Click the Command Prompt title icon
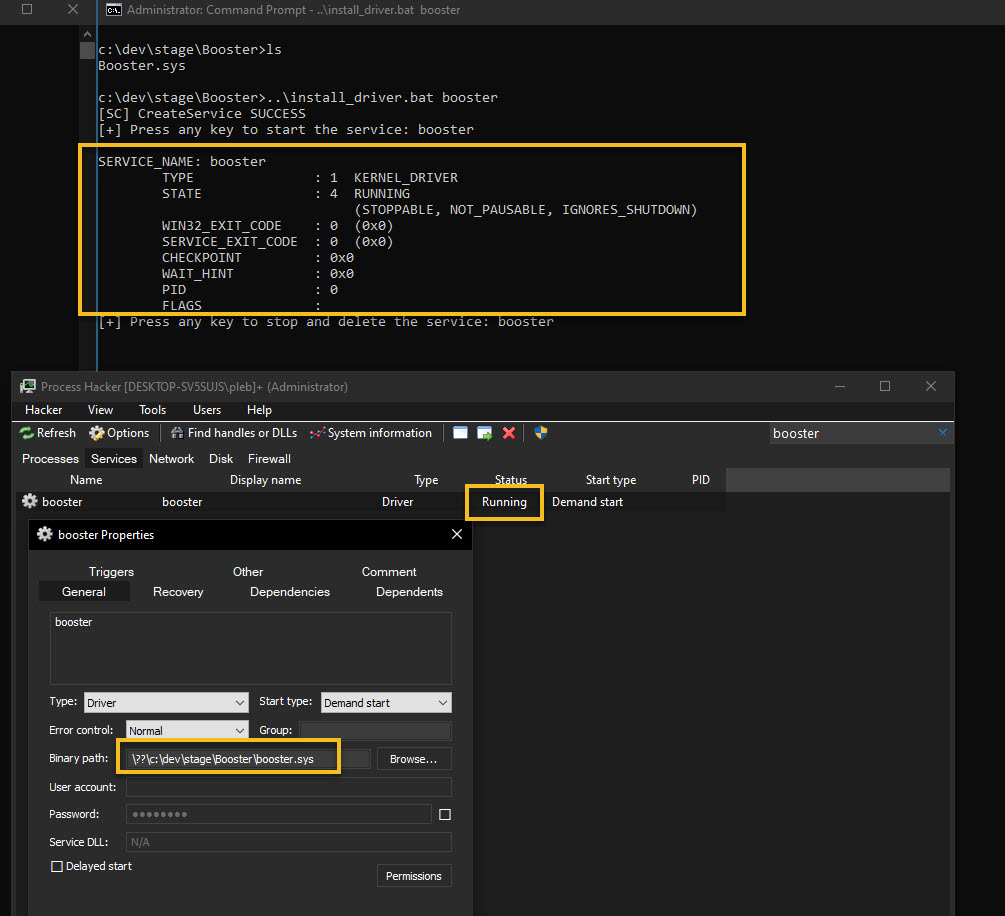 114,10
